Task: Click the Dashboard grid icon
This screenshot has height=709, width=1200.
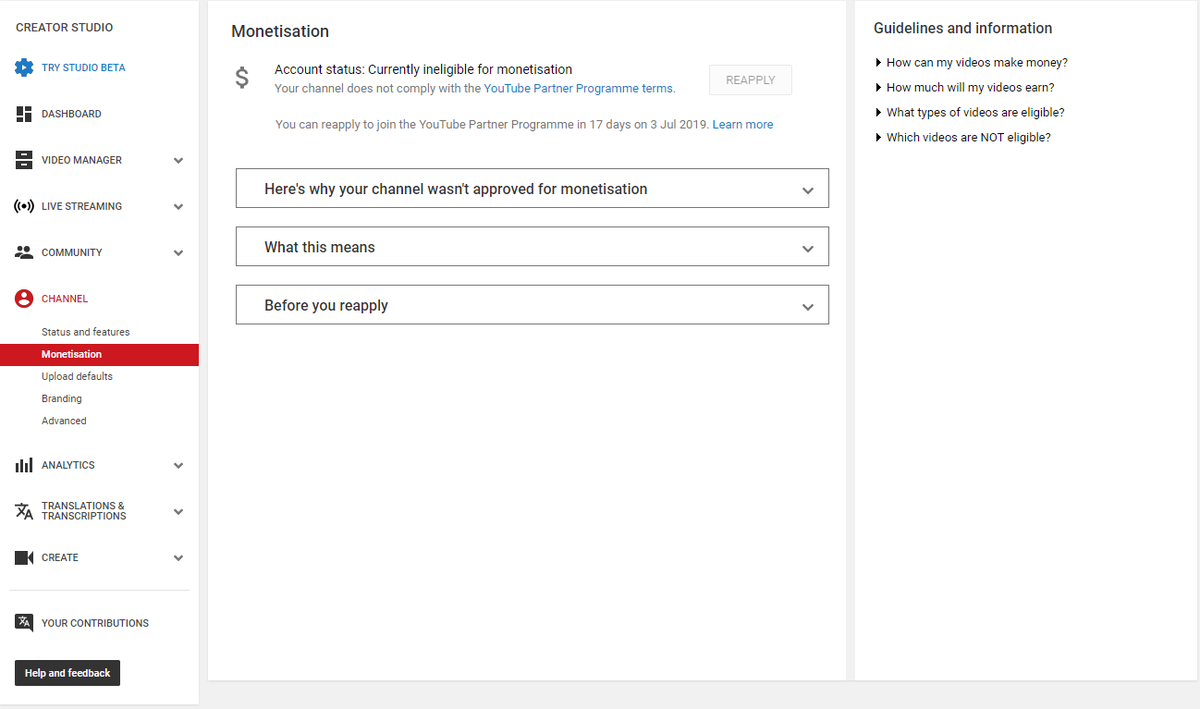Action: click(24, 114)
